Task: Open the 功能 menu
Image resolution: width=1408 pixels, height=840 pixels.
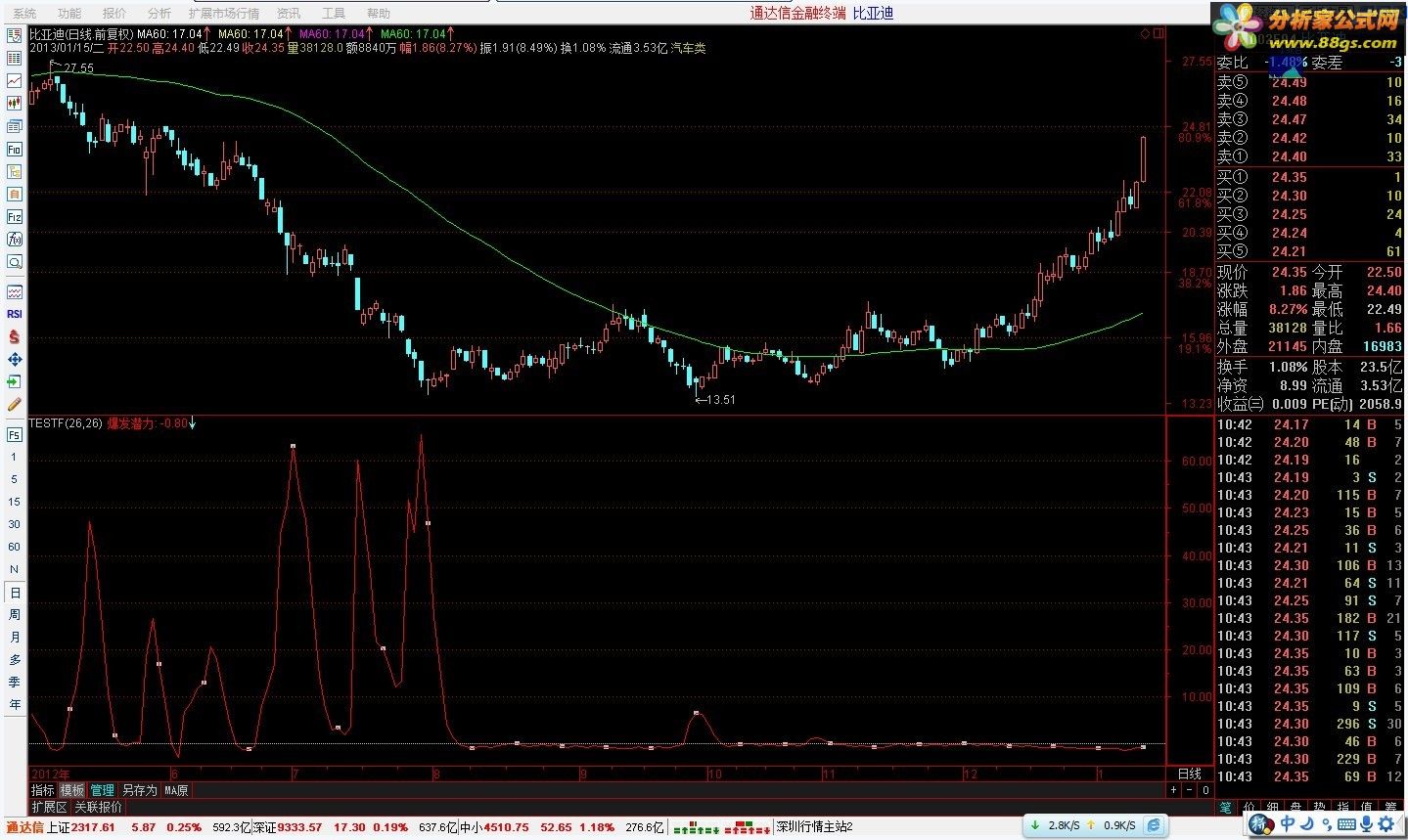Action: point(69,14)
